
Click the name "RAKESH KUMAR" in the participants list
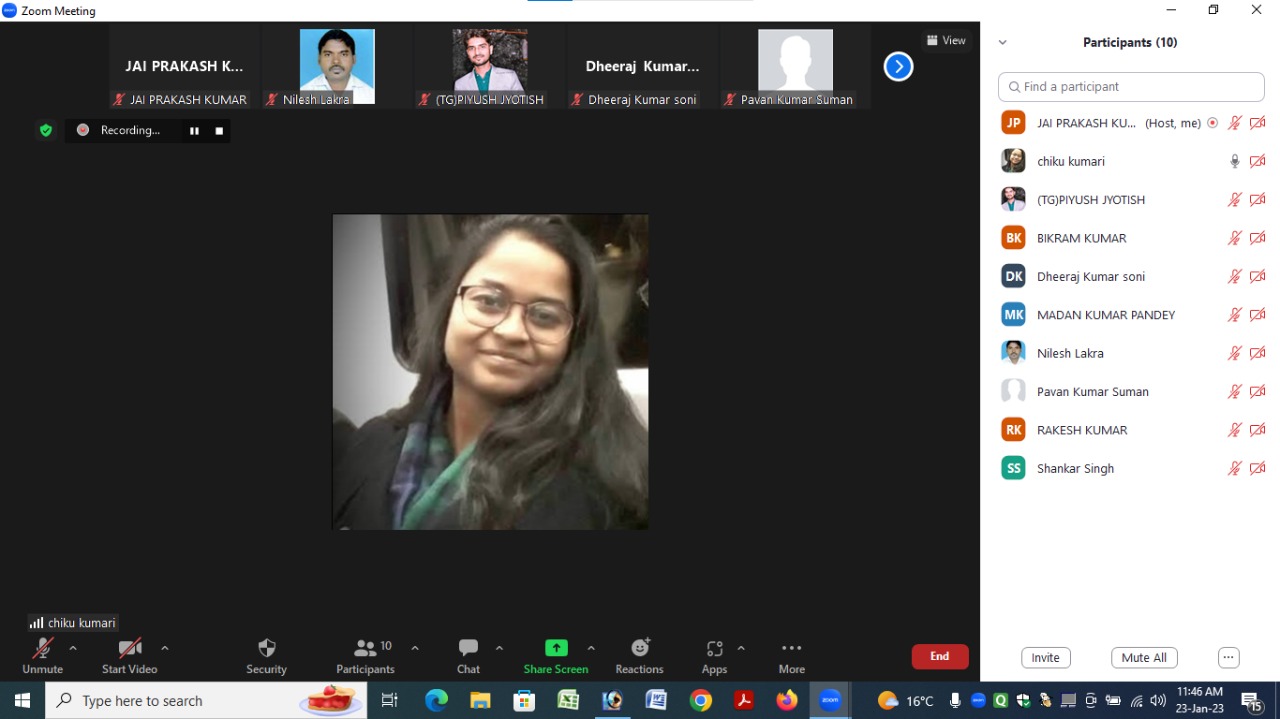click(x=1082, y=430)
